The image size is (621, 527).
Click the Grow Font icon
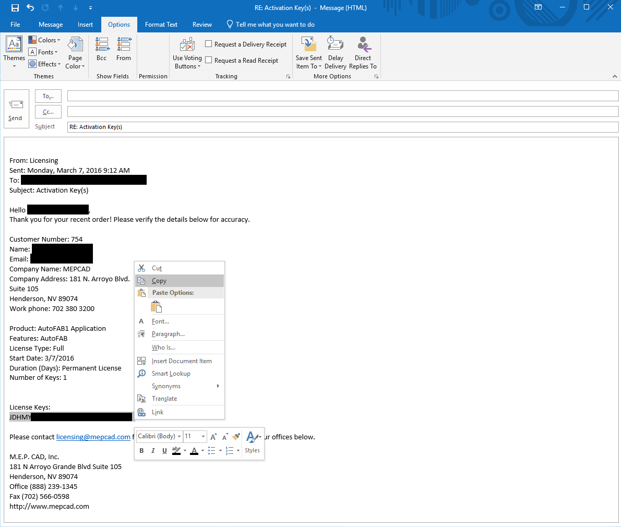[x=213, y=437]
